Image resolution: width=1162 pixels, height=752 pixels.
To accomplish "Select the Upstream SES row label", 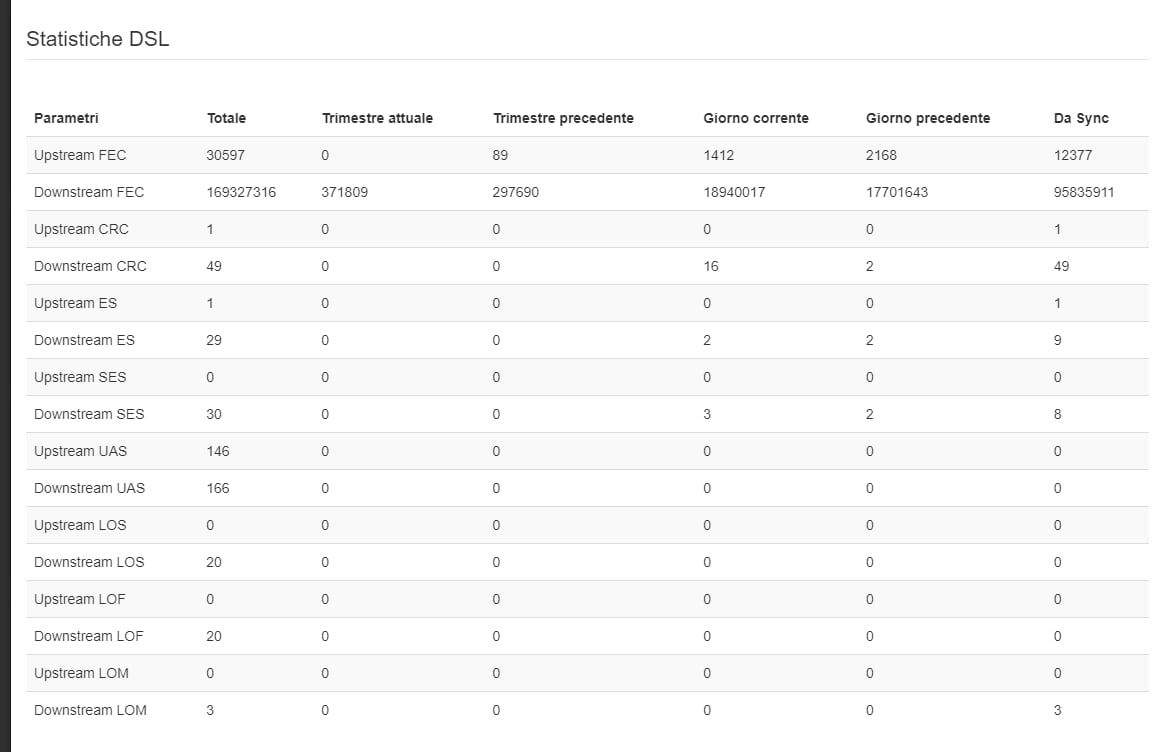I will (x=80, y=377).
